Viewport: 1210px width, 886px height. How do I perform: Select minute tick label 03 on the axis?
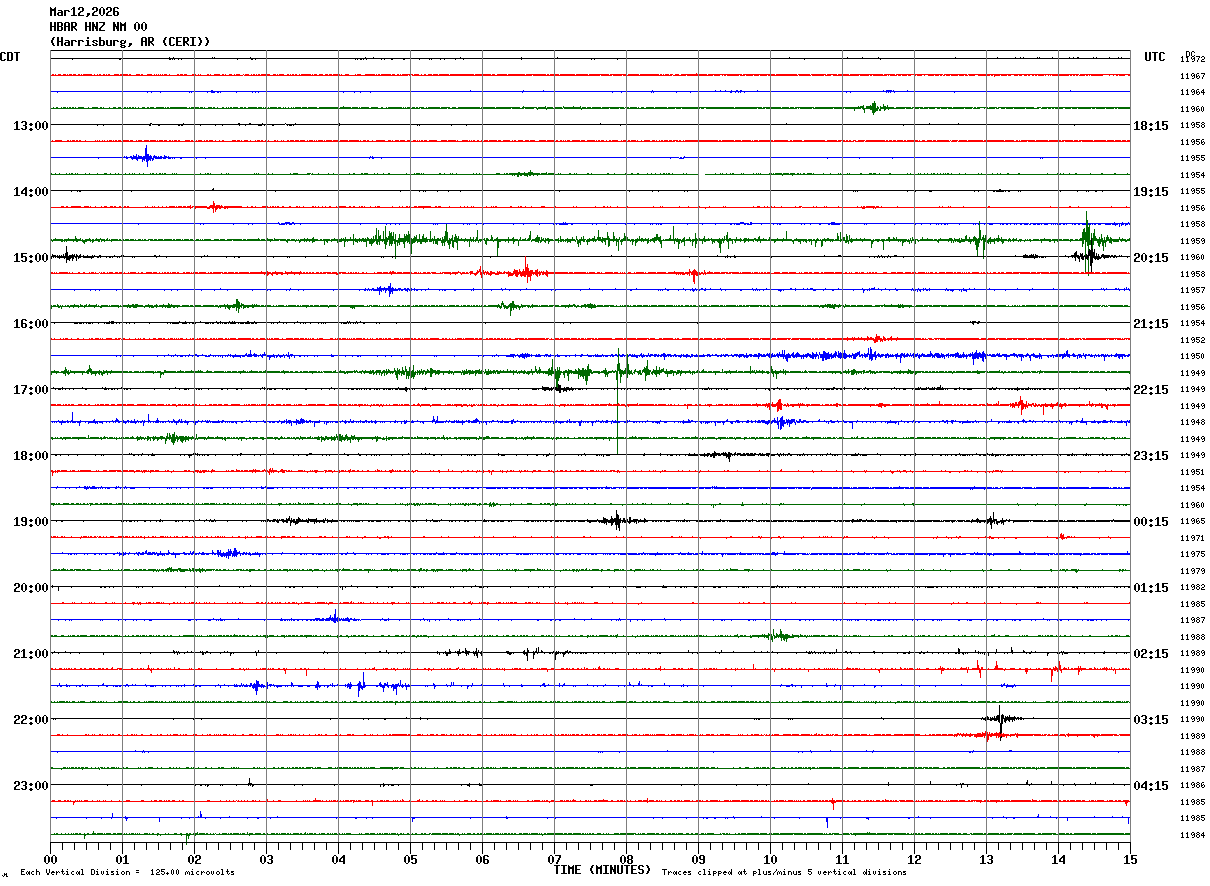click(x=266, y=859)
